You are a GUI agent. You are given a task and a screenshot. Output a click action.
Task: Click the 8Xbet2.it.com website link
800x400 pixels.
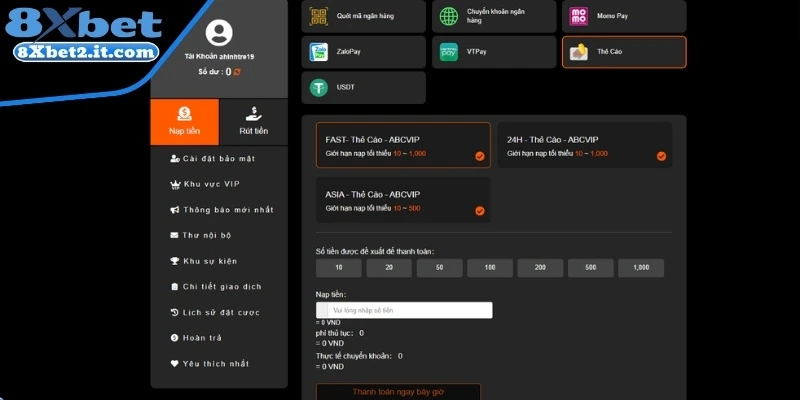click(86, 52)
